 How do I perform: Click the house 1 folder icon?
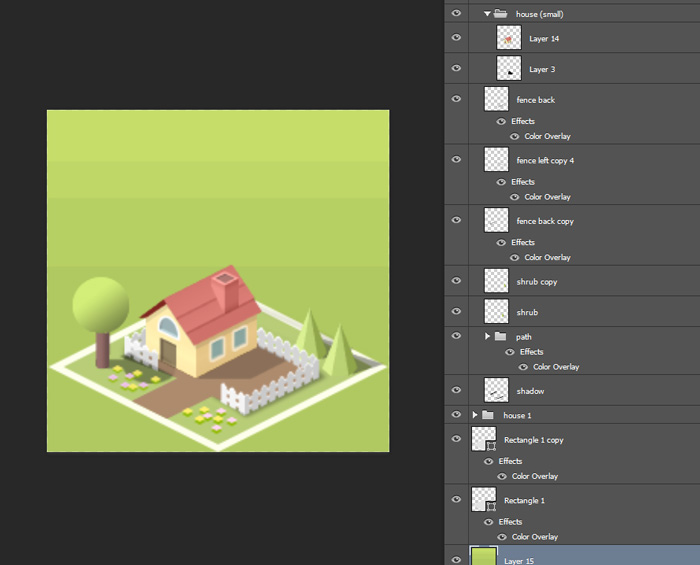coord(488,415)
